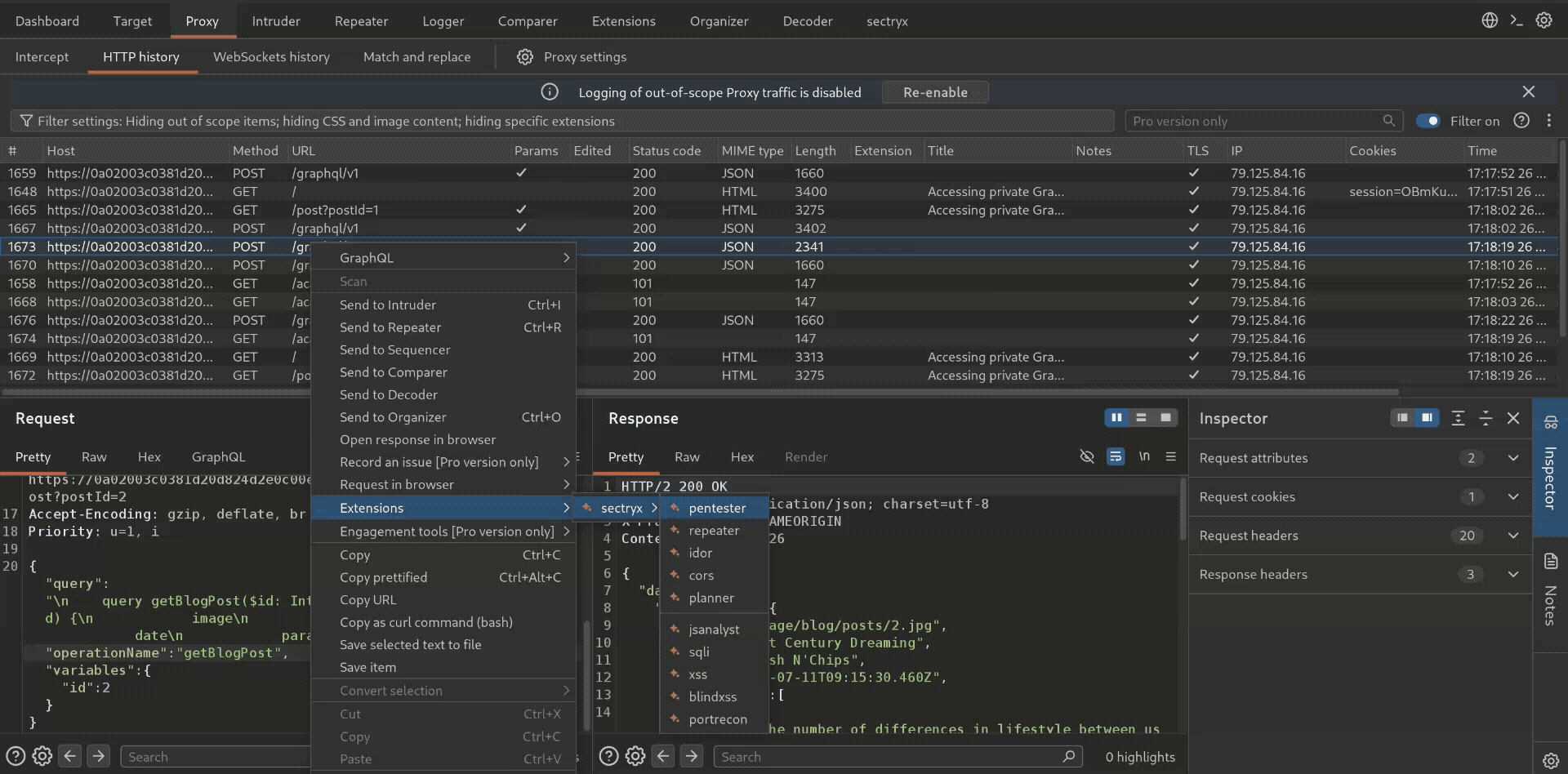Open Proxy settings gear icon

coord(525,56)
